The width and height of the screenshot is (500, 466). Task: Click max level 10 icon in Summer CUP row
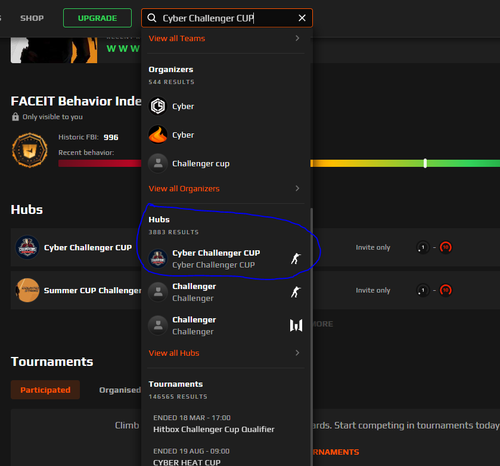click(x=446, y=290)
